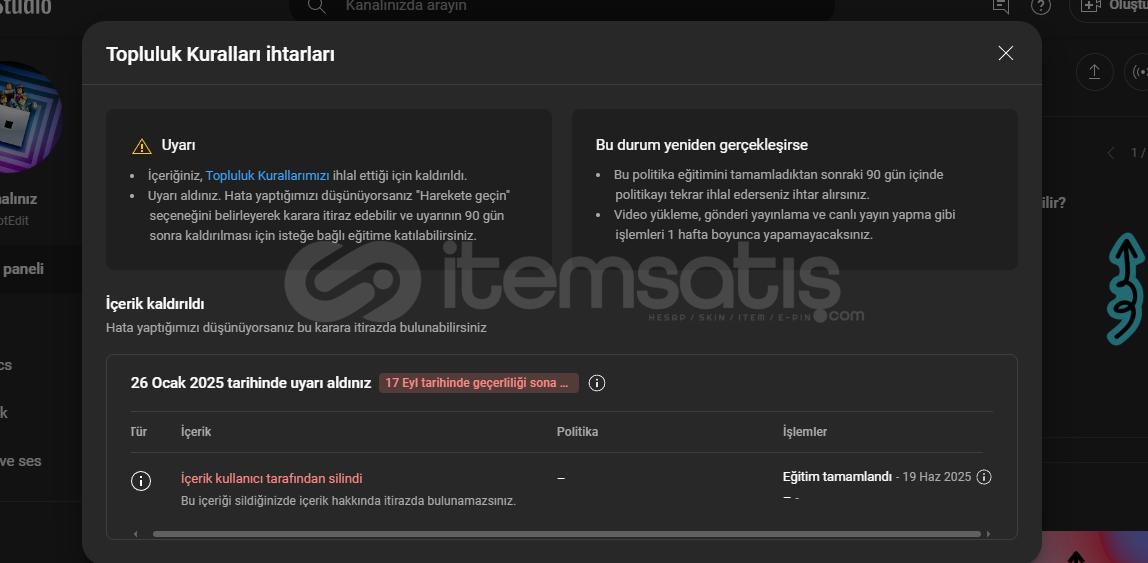Open the Topluluk Kurallarımızı link
Image resolution: width=1148 pixels, height=563 pixels.
click(x=267, y=176)
